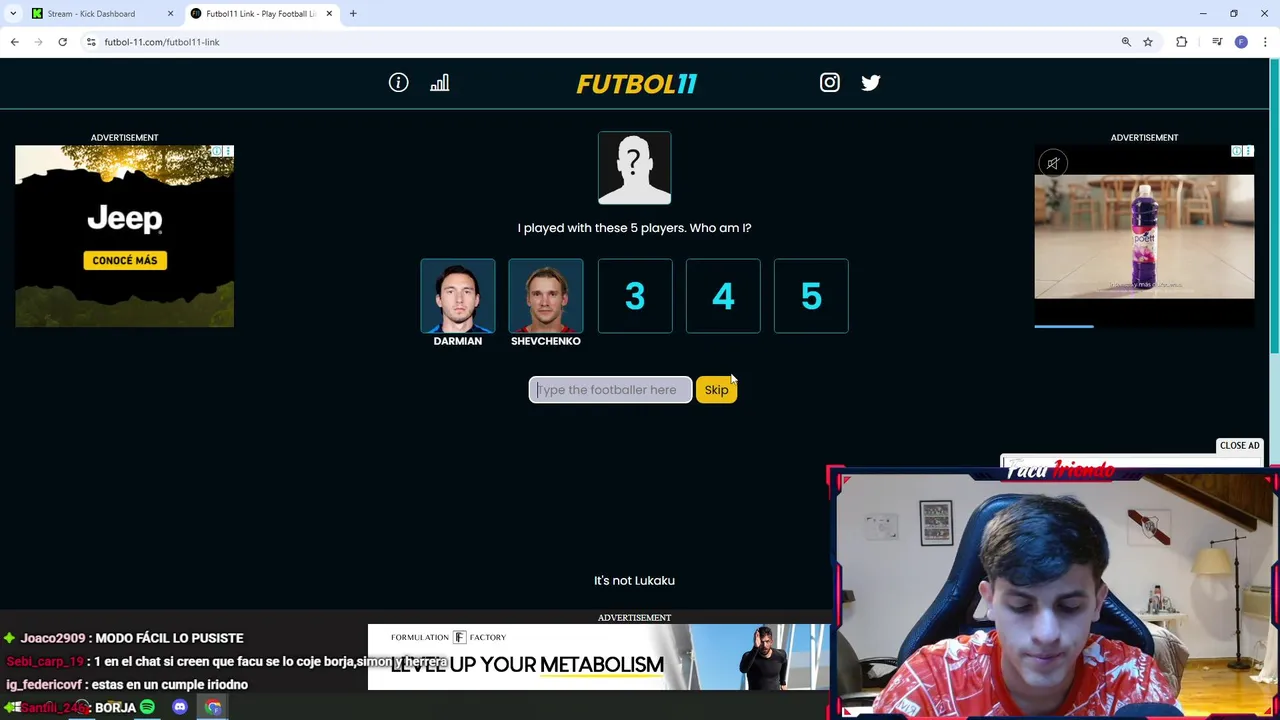Close the Kick Dashboard tab
The height and width of the screenshot is (720, 1280).
click(170, 14)
